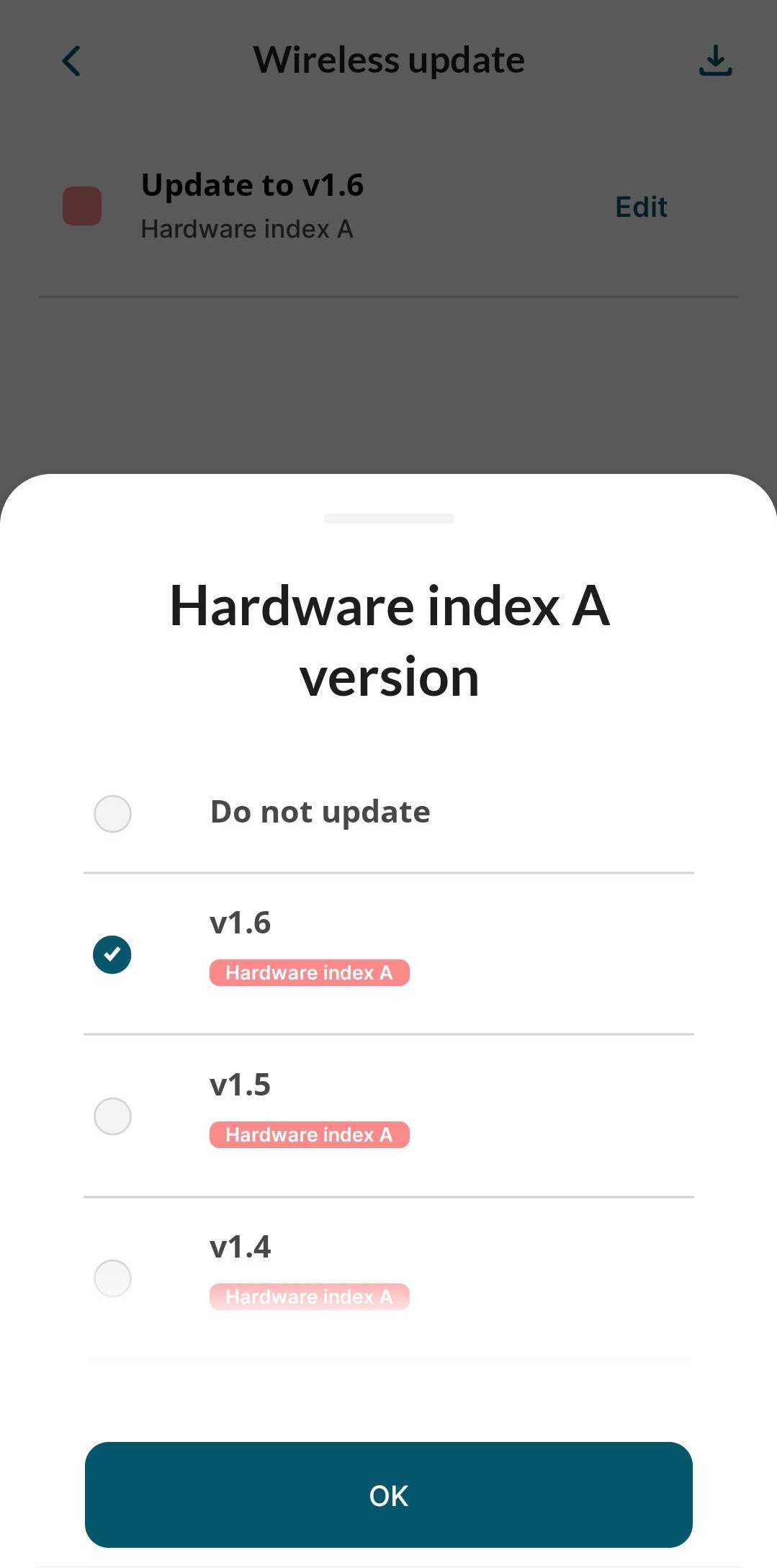Pick the v1.4 radio button

[x=112, y=1278]
